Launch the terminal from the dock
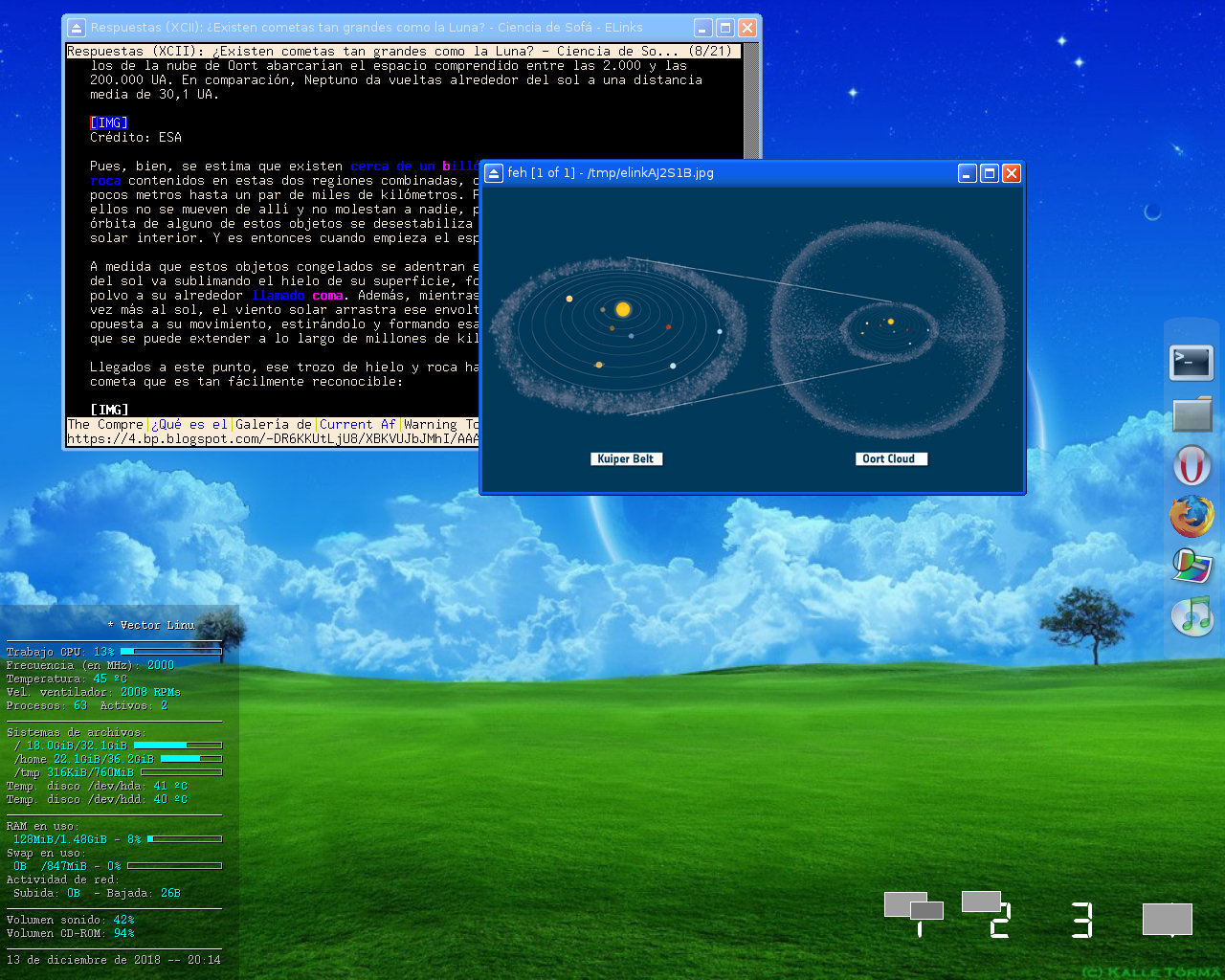Image resolution: width=1225 pixels, height=980 pixels. coord(1192,363)
